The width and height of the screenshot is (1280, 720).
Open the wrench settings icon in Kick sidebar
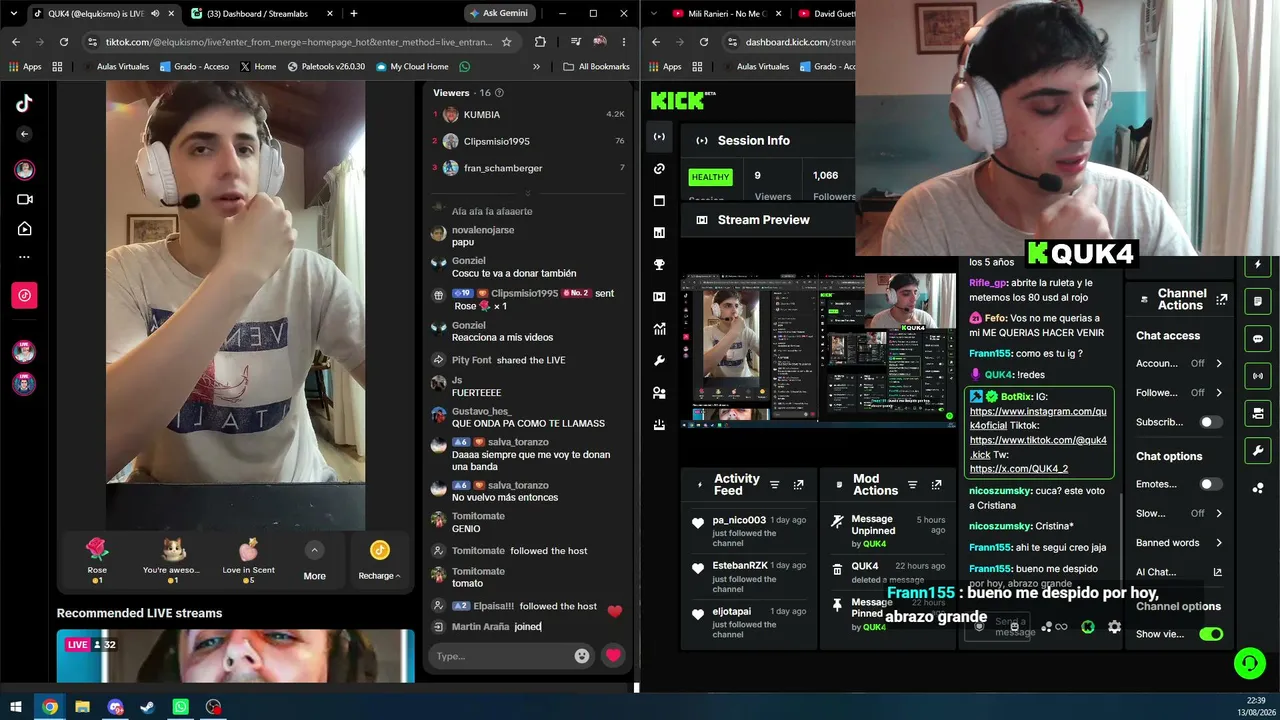pos(659,361)
